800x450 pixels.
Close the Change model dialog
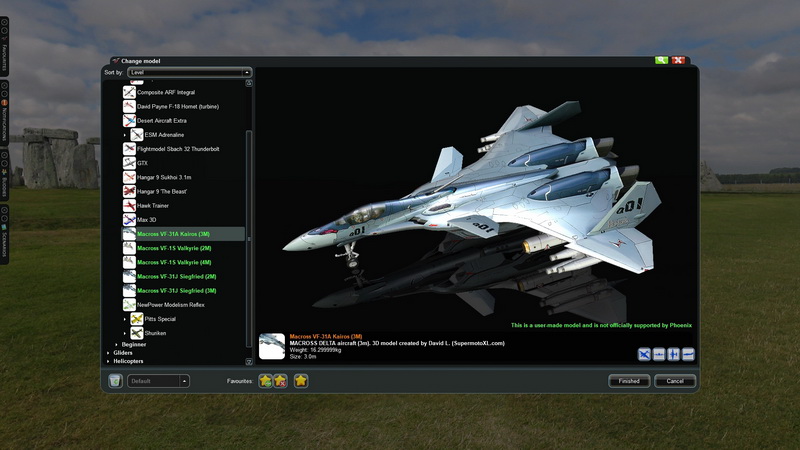pos(678,60)
